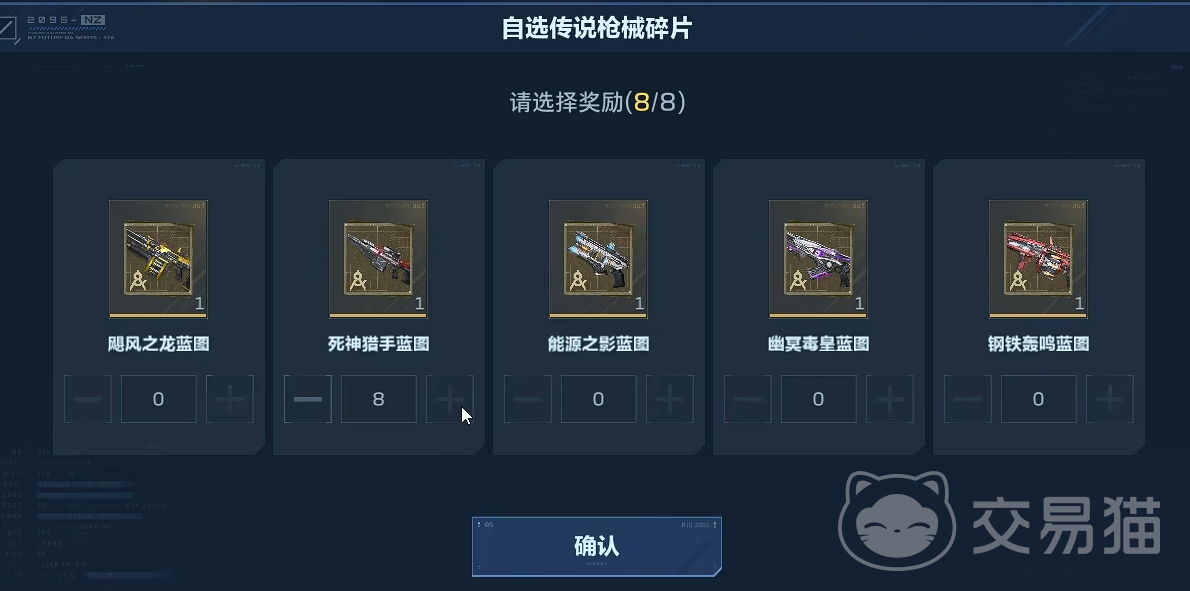Select the 幽冥毒皇蓝图 weapon blueprint icon
Screen dimensions: 1190x591
(x=818, y=259)
